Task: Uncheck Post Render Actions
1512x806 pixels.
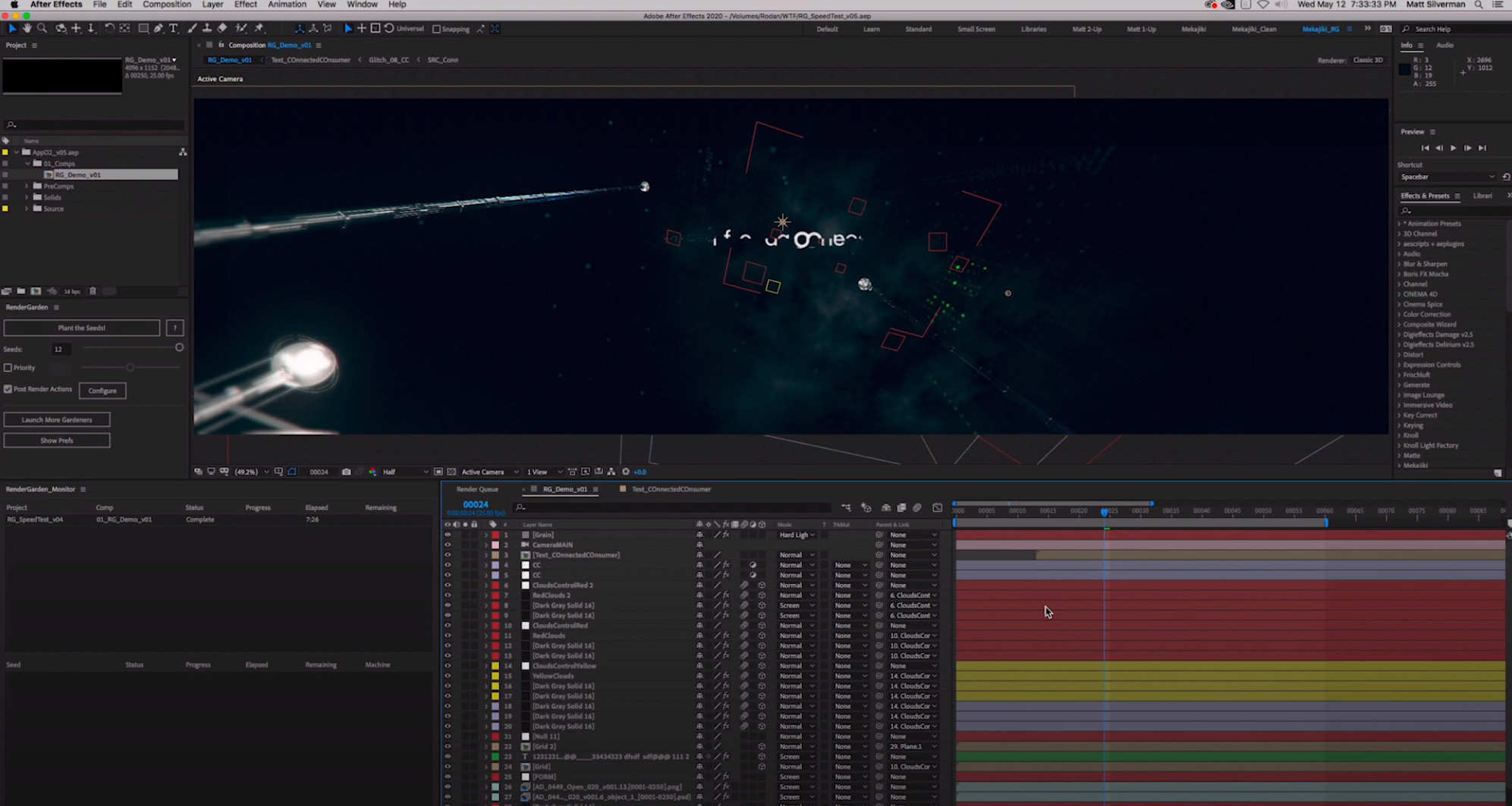Action: click(8, 389)
